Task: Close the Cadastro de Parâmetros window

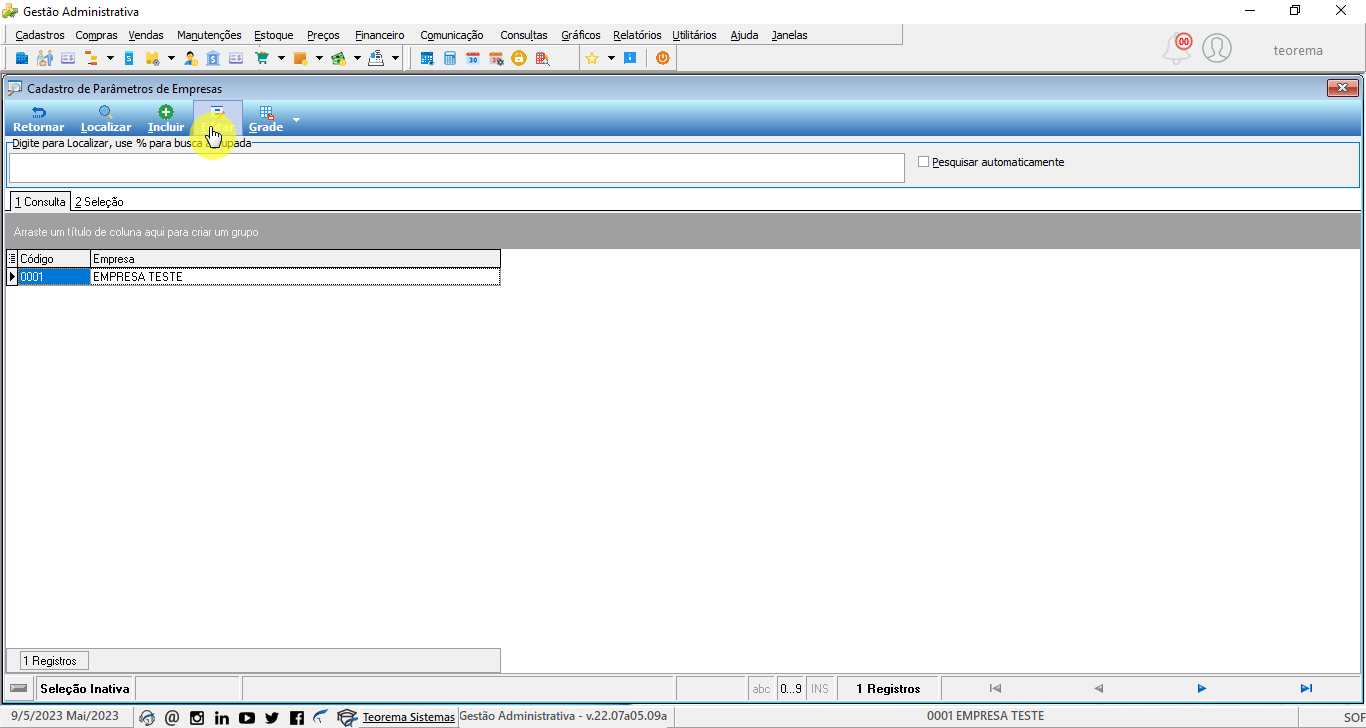Action: click(1342, 88)
